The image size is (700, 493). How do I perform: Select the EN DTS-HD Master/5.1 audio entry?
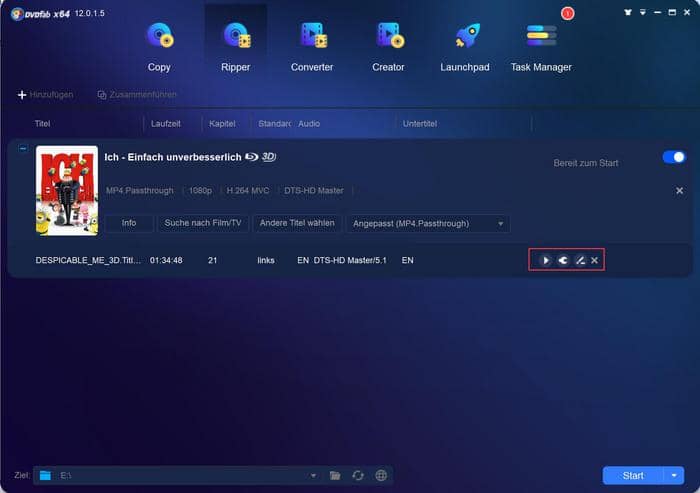tap(342, 260)
